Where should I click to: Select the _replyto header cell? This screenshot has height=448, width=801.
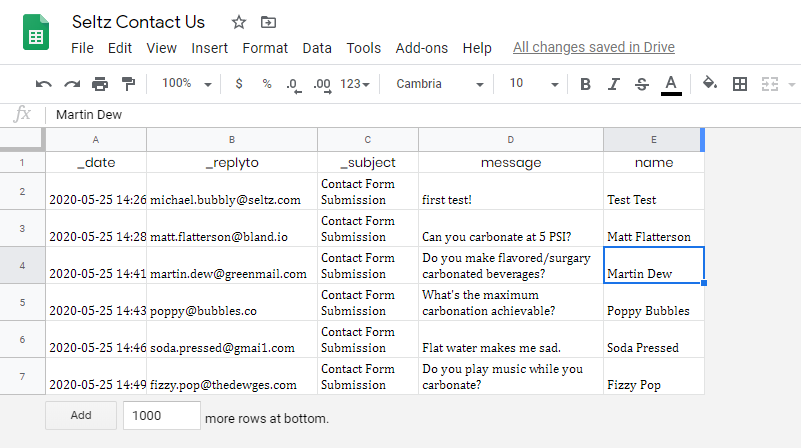click(232, 162)
